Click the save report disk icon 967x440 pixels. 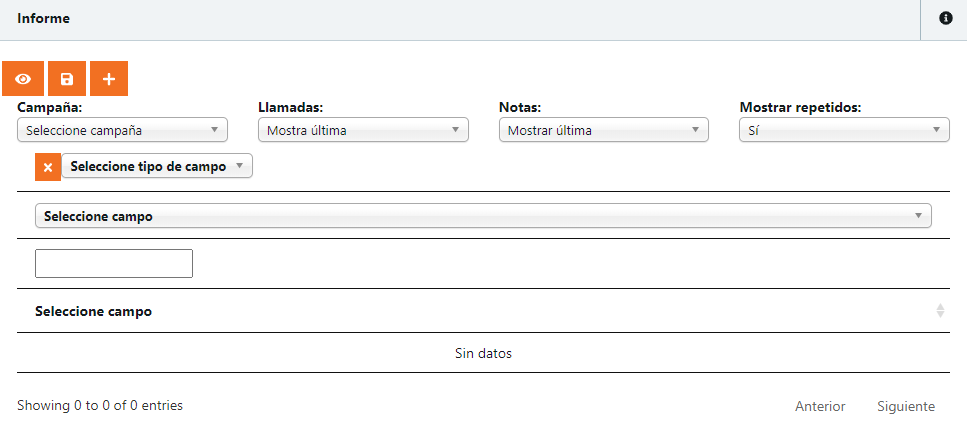(67, 79)
